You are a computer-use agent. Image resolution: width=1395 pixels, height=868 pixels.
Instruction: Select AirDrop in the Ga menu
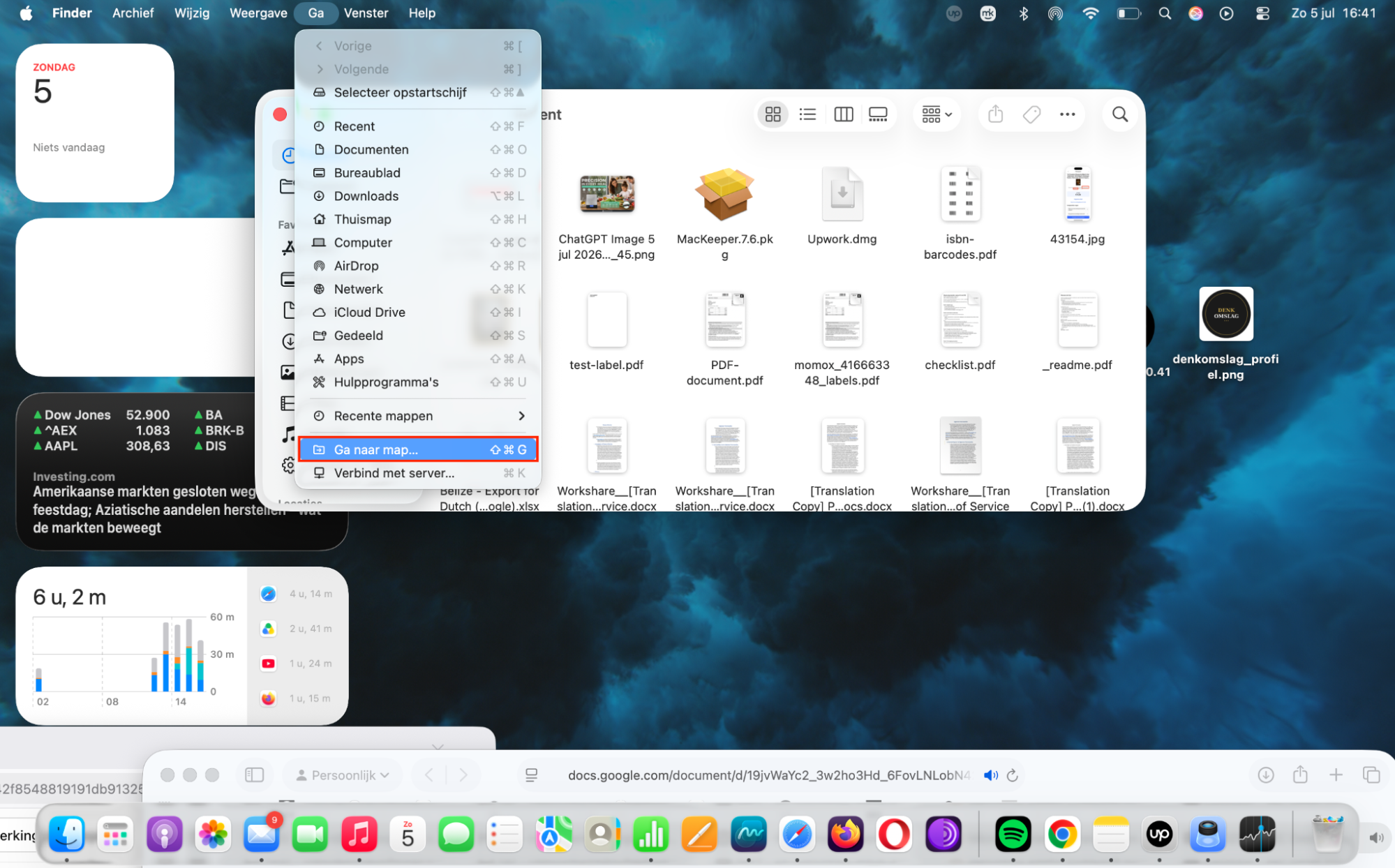pyautogui.click(x=419, y=266)
